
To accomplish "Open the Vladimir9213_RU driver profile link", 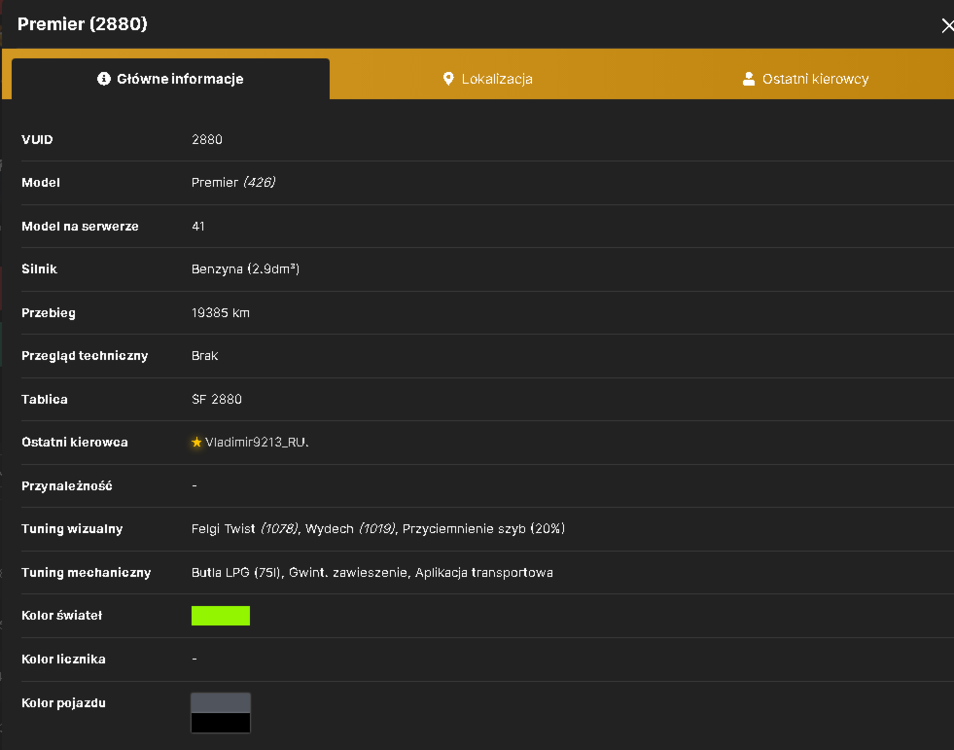I will [257, 442].
